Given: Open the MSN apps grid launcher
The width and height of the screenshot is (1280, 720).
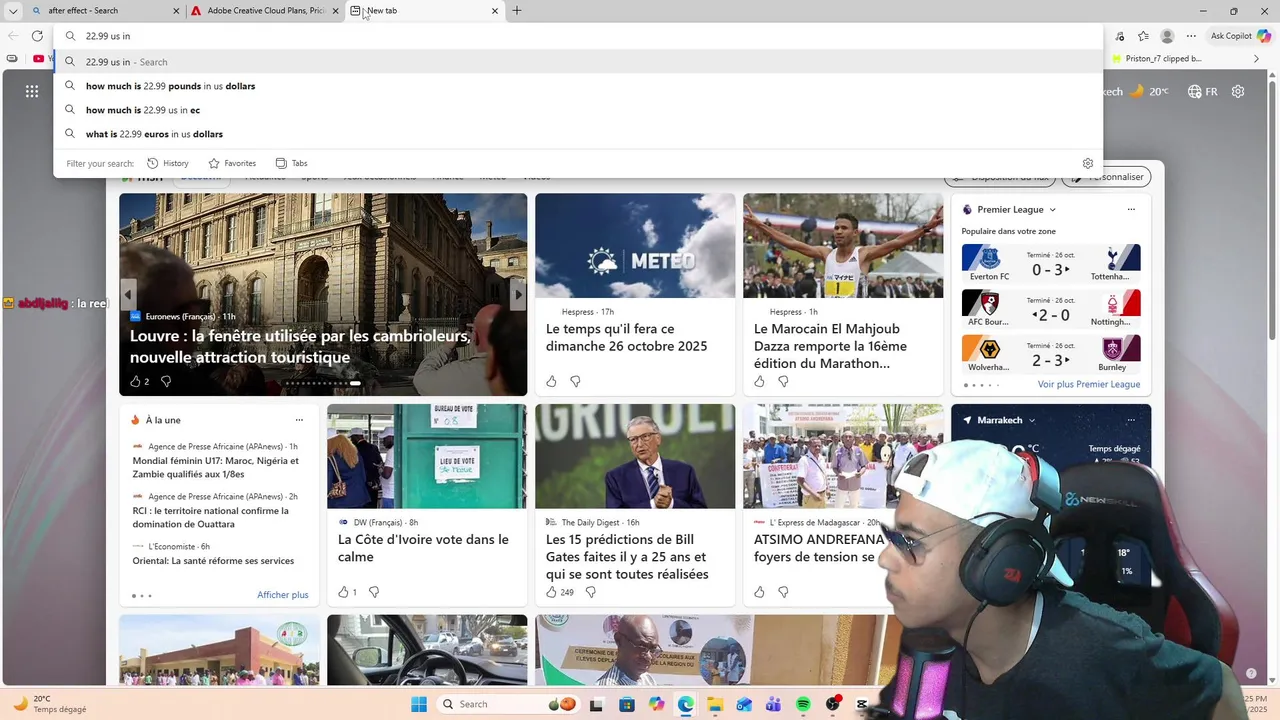Looking at the screenshot, I should coord(32,91).
